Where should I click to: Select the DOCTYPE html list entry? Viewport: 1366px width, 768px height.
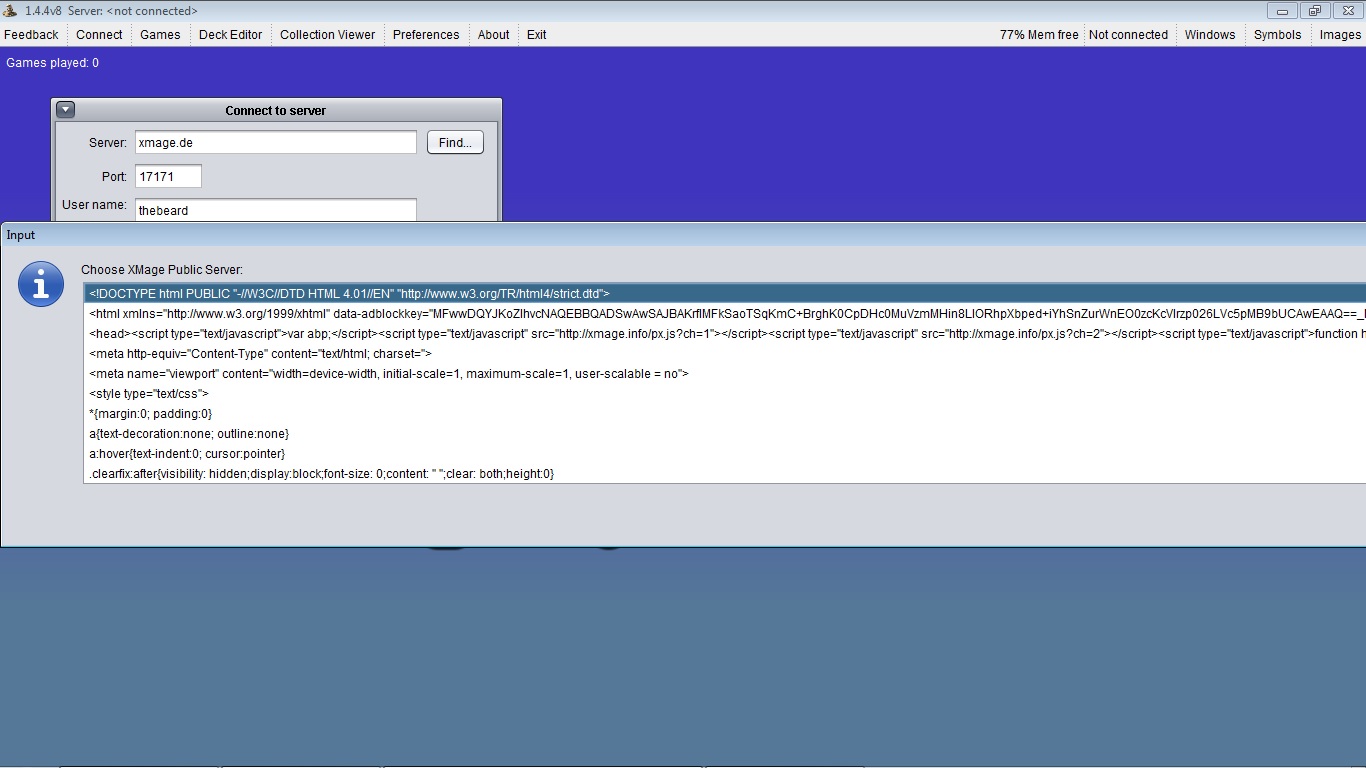349,294
